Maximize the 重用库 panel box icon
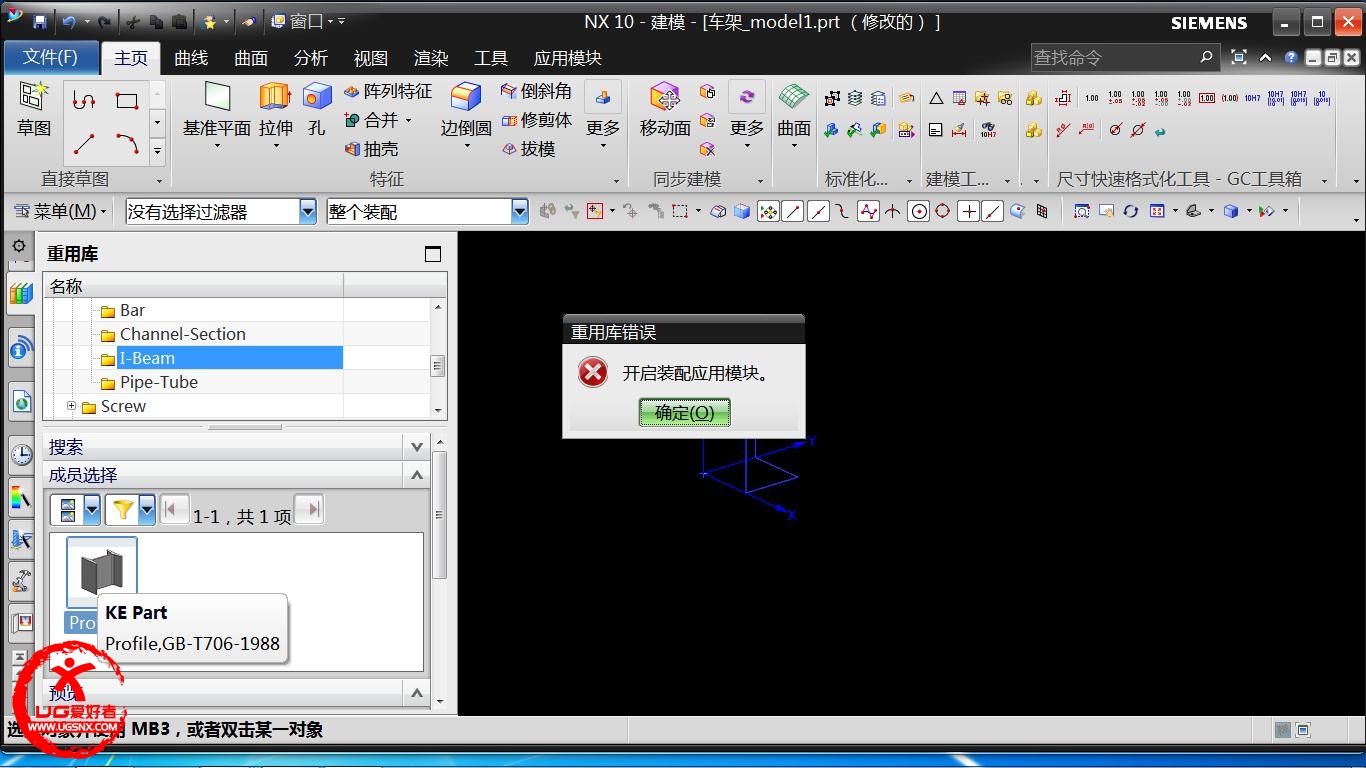This screenshot has height=768, width=1366. click(433, 254)
